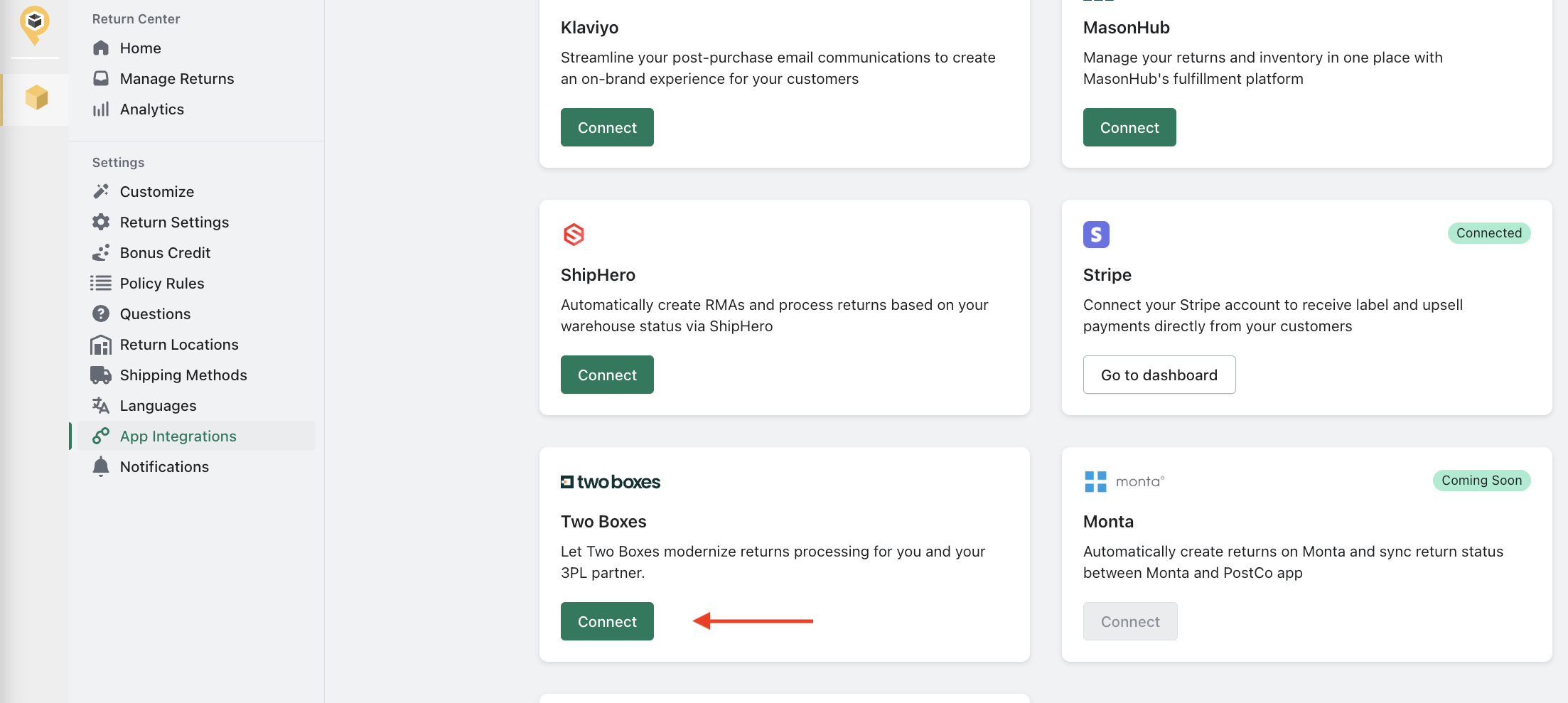This screenshot has height=703, width=1568.
Task: Open the Questions settings
Action: 156,314
